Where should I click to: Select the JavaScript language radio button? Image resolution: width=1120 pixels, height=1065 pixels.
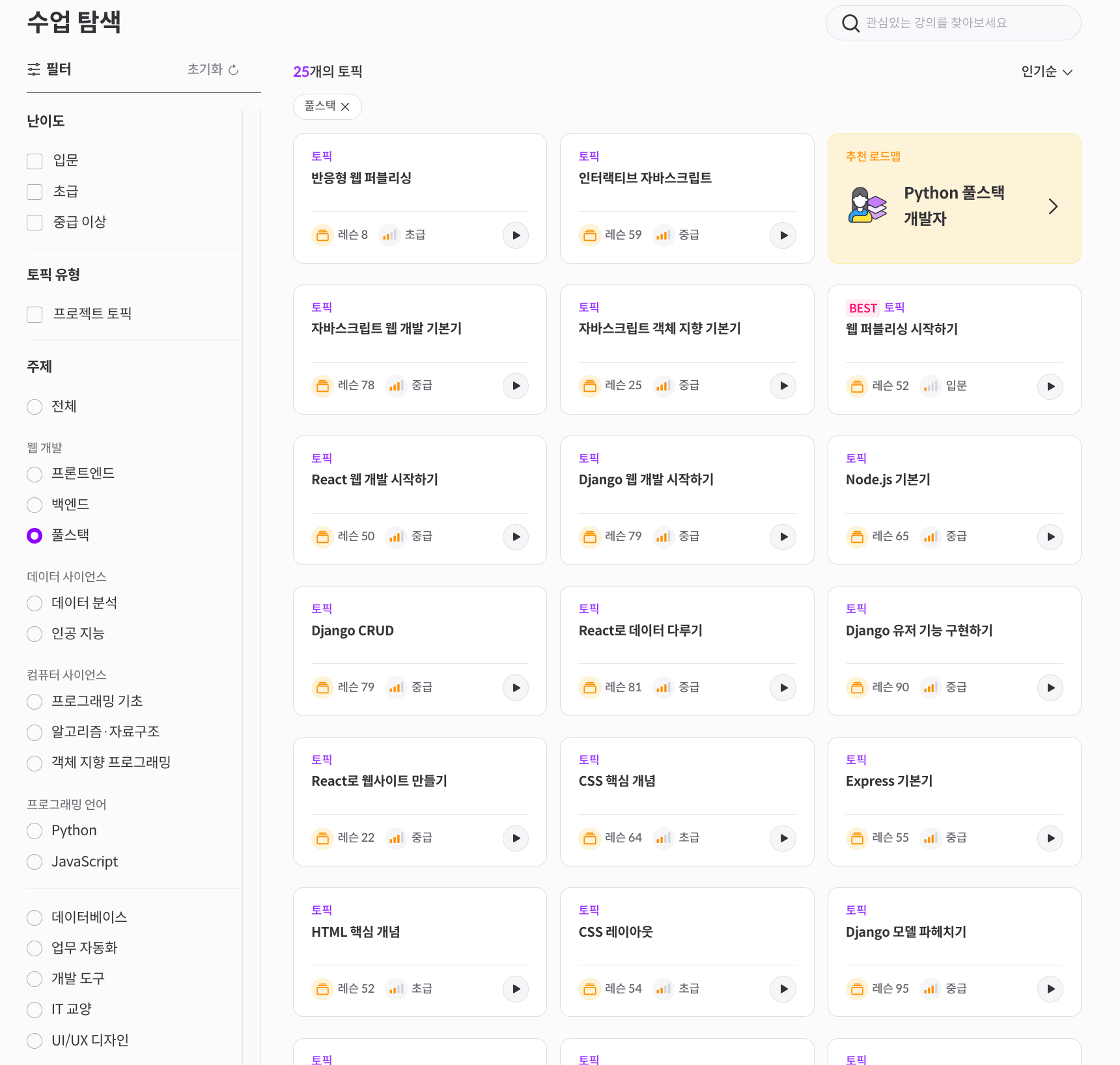pos(35,862)
